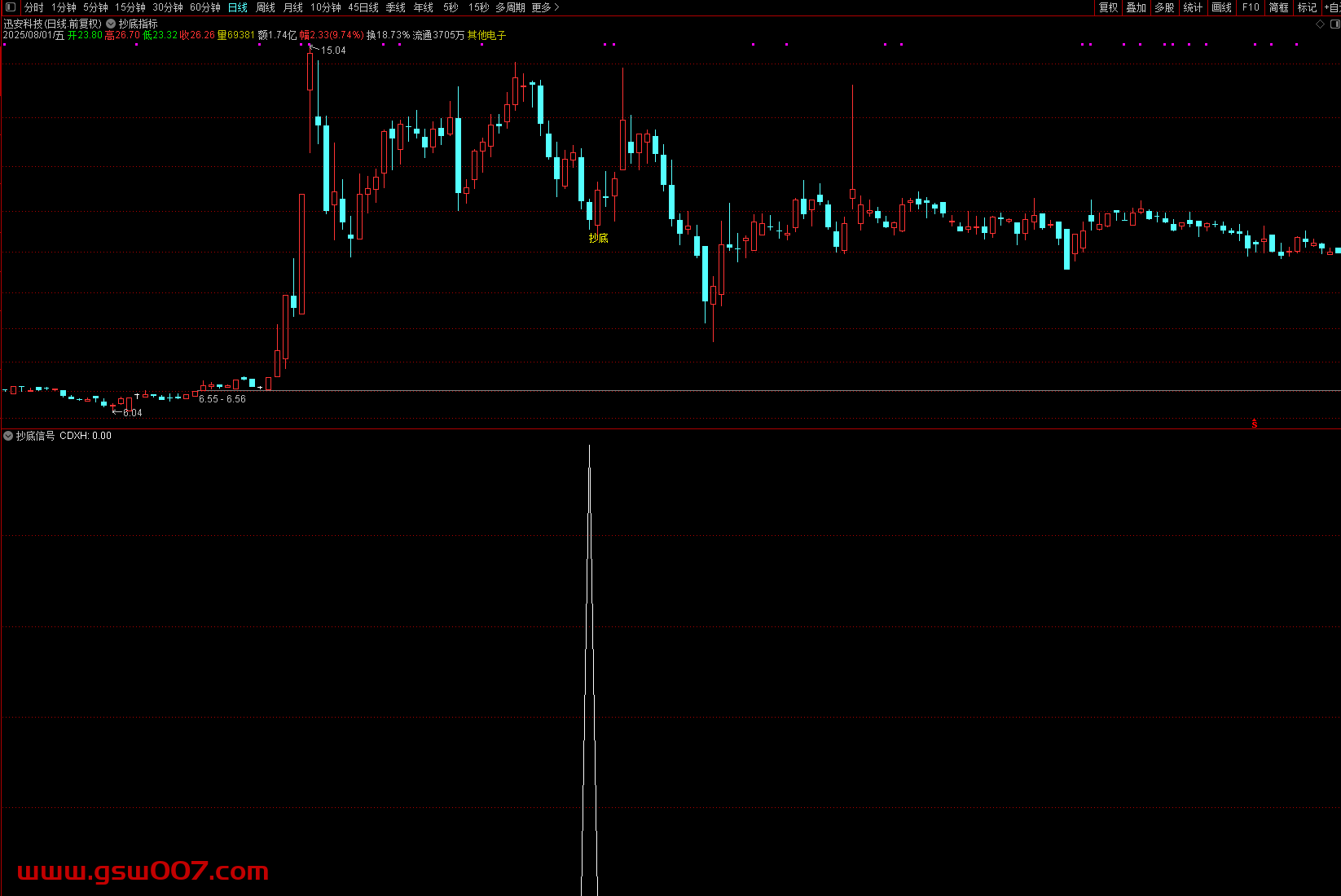Click the 低23.32 low price value

160,35
